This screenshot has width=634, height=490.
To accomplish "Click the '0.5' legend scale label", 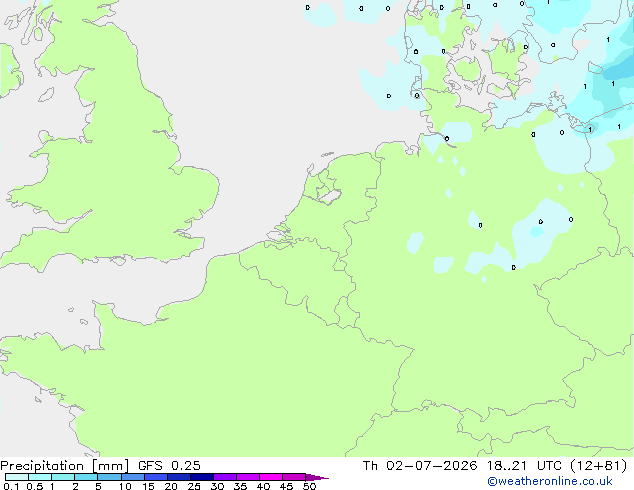I will (35, 486).
